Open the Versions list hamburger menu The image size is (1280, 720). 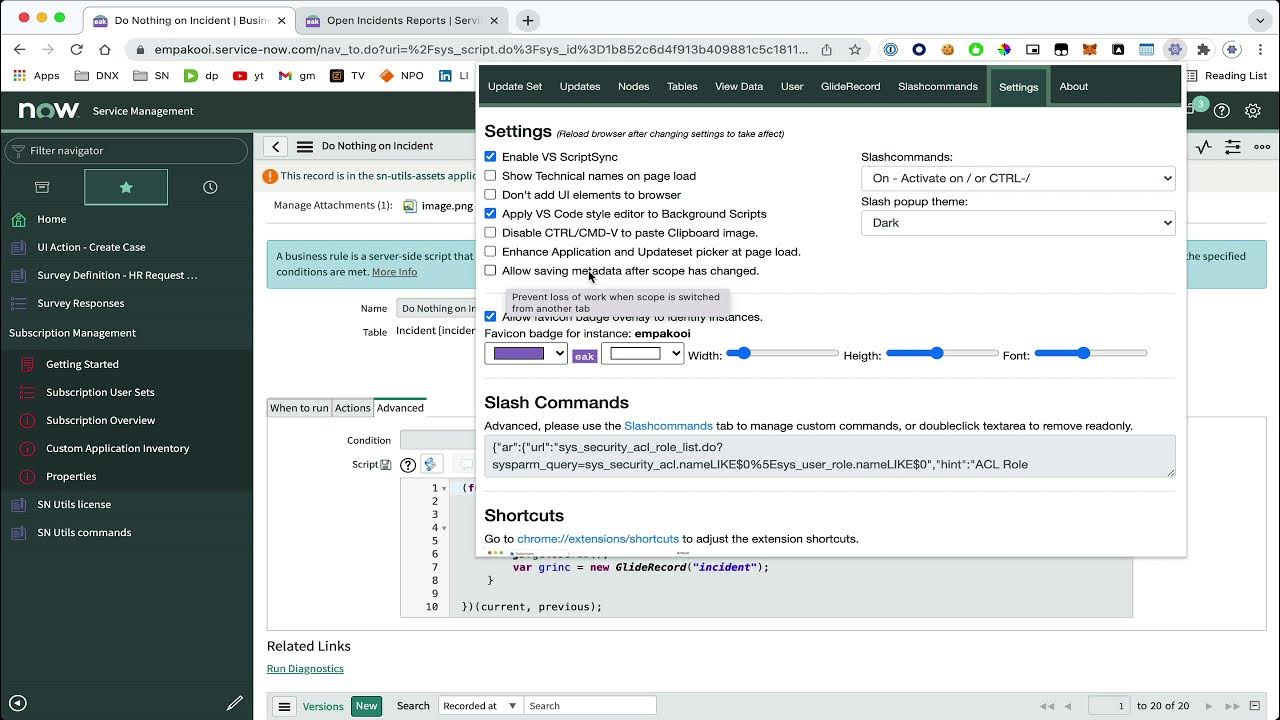coord(284,706)
